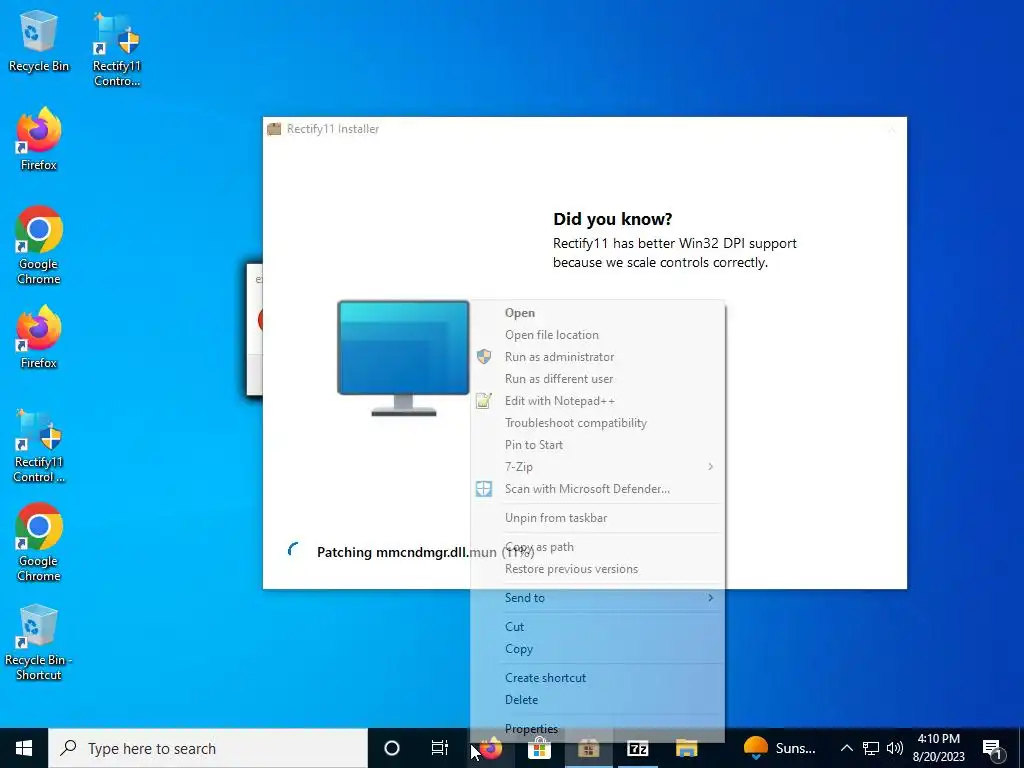Select Scan with Microsoft Defender
Viewport: 1024px width, 768px height.
pyautogui.click(x=598, y=488)
